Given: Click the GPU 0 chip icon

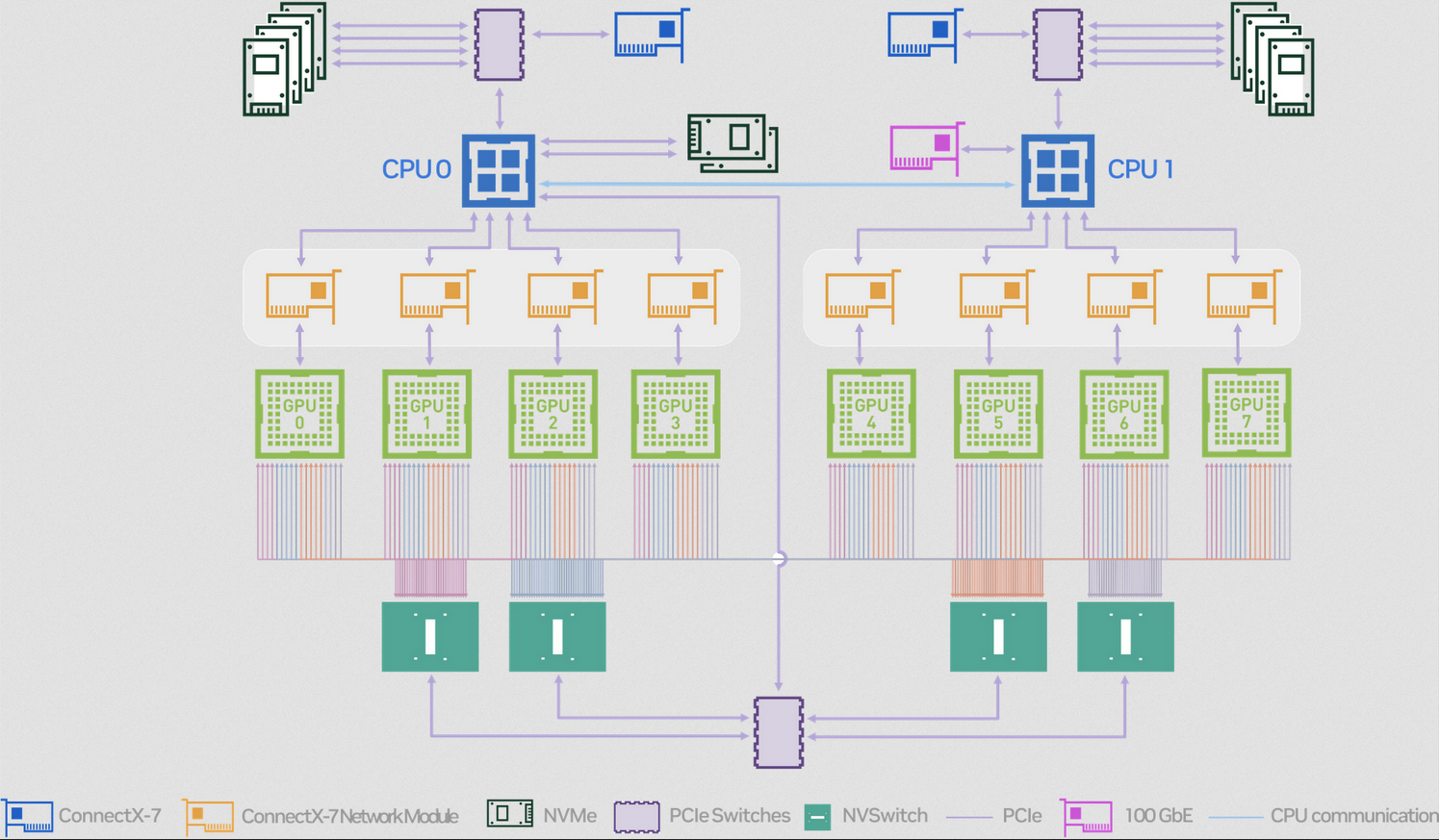Looking at the screenshot, I should tap(298, 413).
